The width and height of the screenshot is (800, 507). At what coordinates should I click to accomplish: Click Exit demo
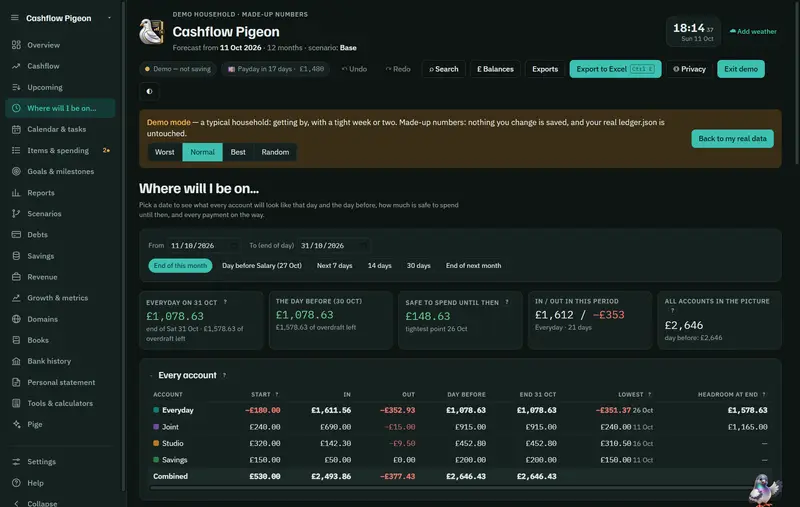point(741,69)
